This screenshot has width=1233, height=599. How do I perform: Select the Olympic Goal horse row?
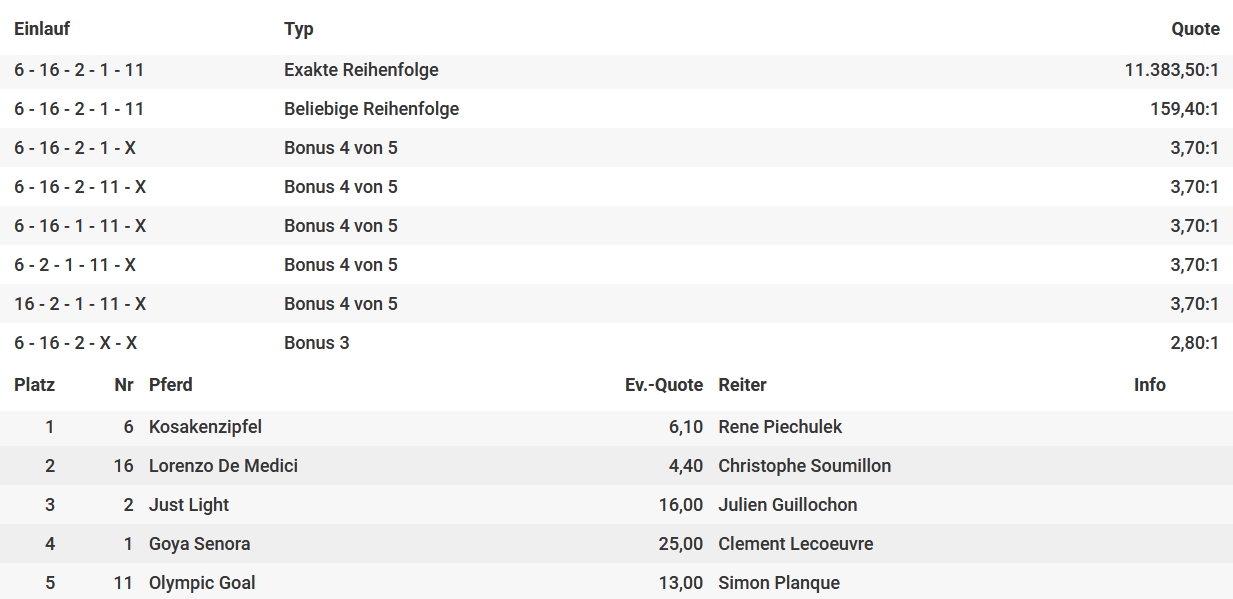point(616,583)
